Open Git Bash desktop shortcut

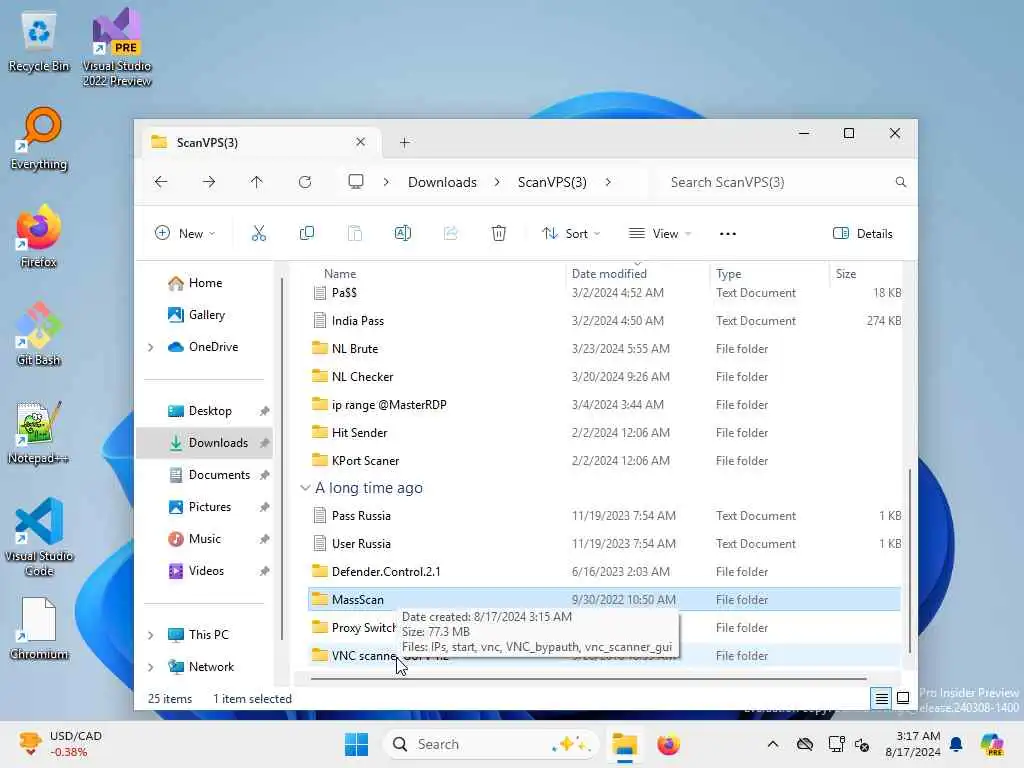pos(39,334)
